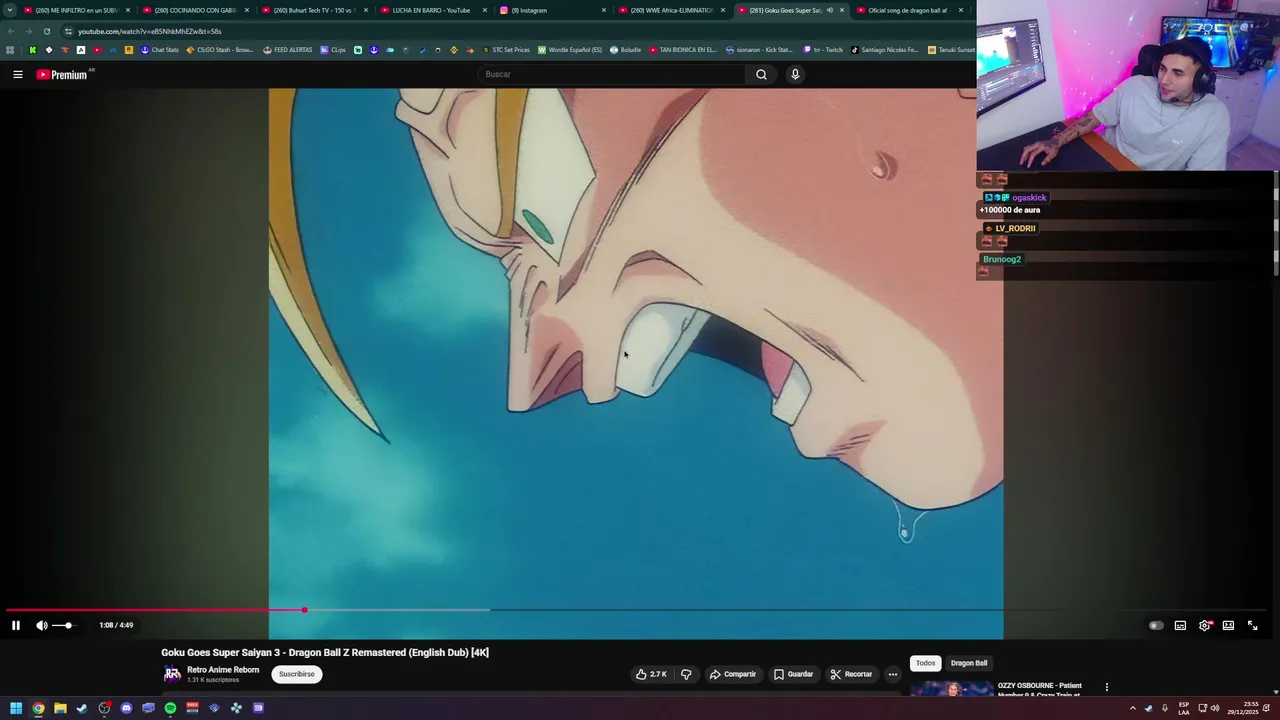The image size is (1280, 720).
Task: Click the Buscar search field
Action: click(612, 74)
